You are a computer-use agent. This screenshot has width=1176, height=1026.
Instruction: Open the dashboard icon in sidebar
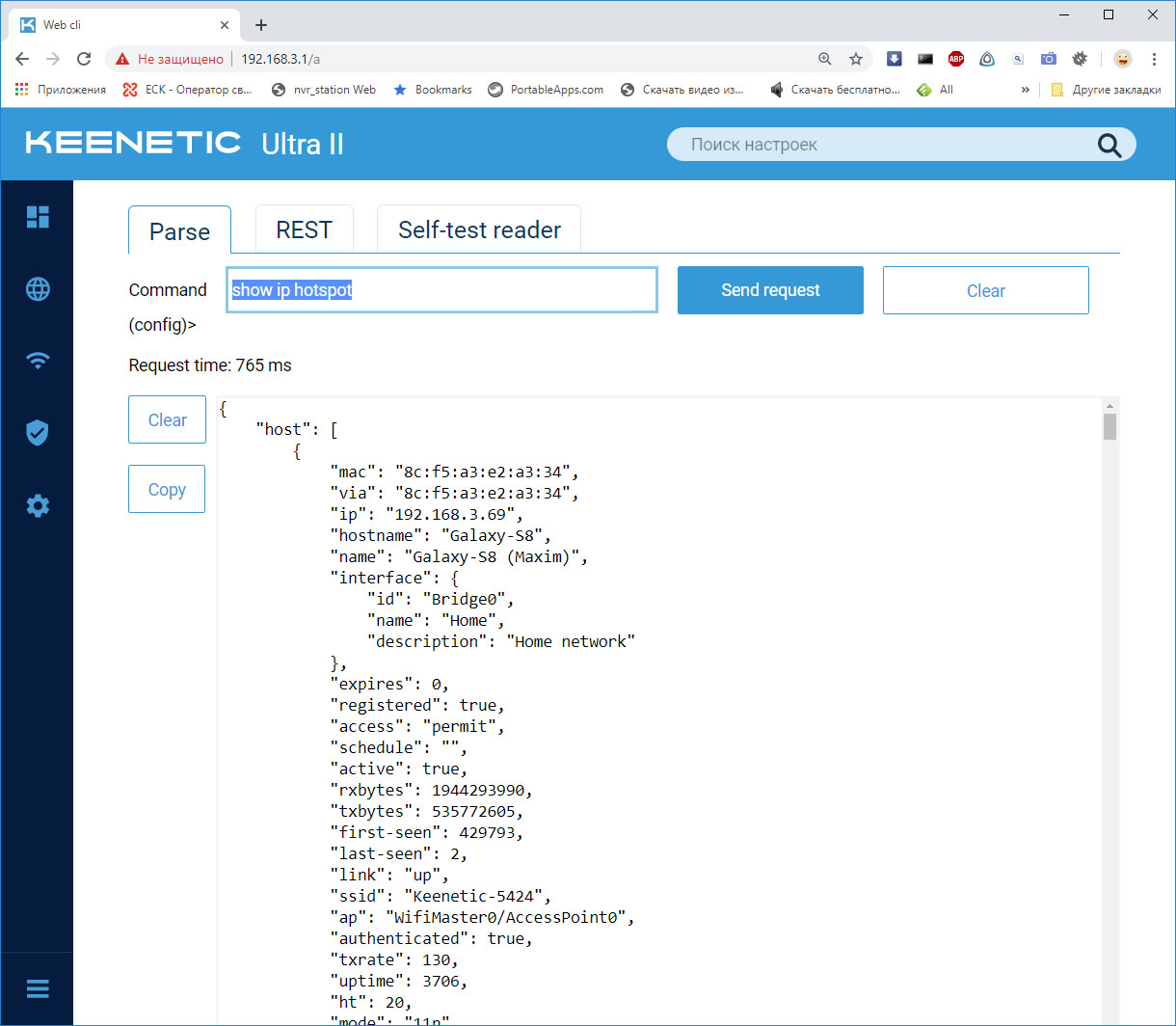(38, 217)
